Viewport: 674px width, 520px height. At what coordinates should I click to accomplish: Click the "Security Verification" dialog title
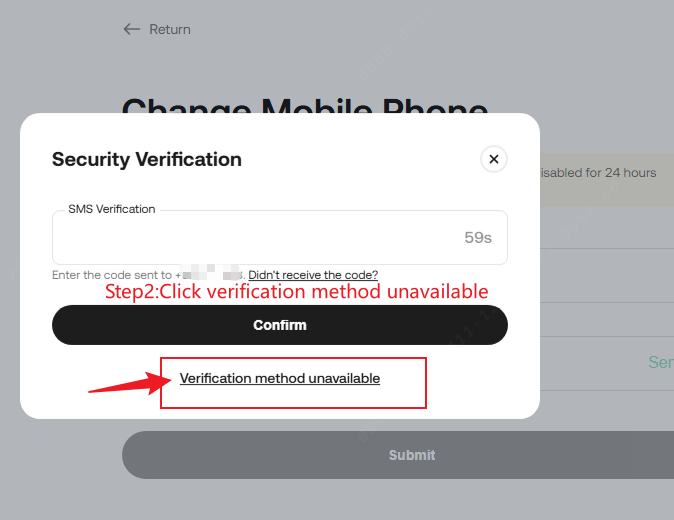[x=147, y=159]
